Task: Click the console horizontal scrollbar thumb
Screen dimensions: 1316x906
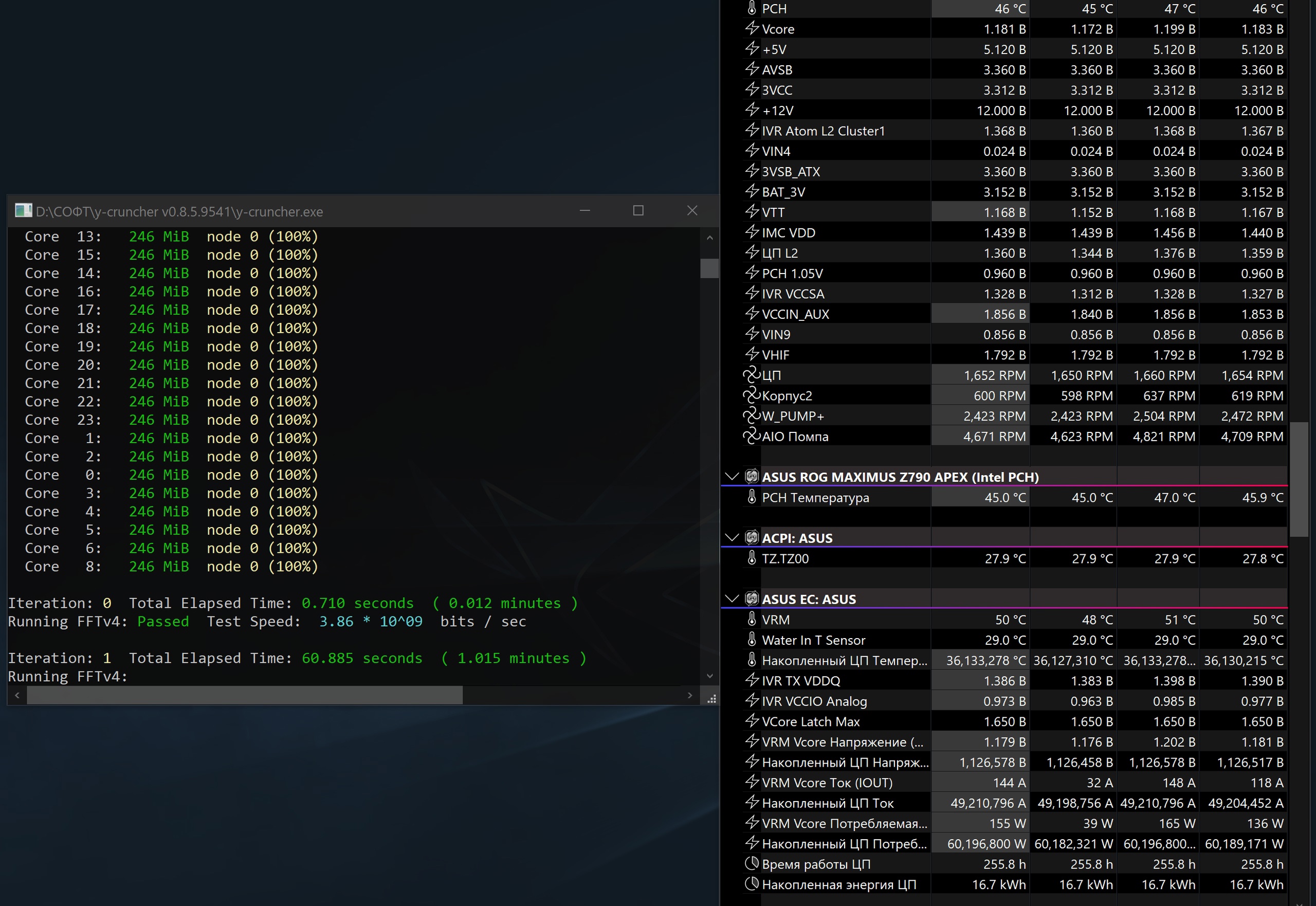Action: click(x=244, y=695)
